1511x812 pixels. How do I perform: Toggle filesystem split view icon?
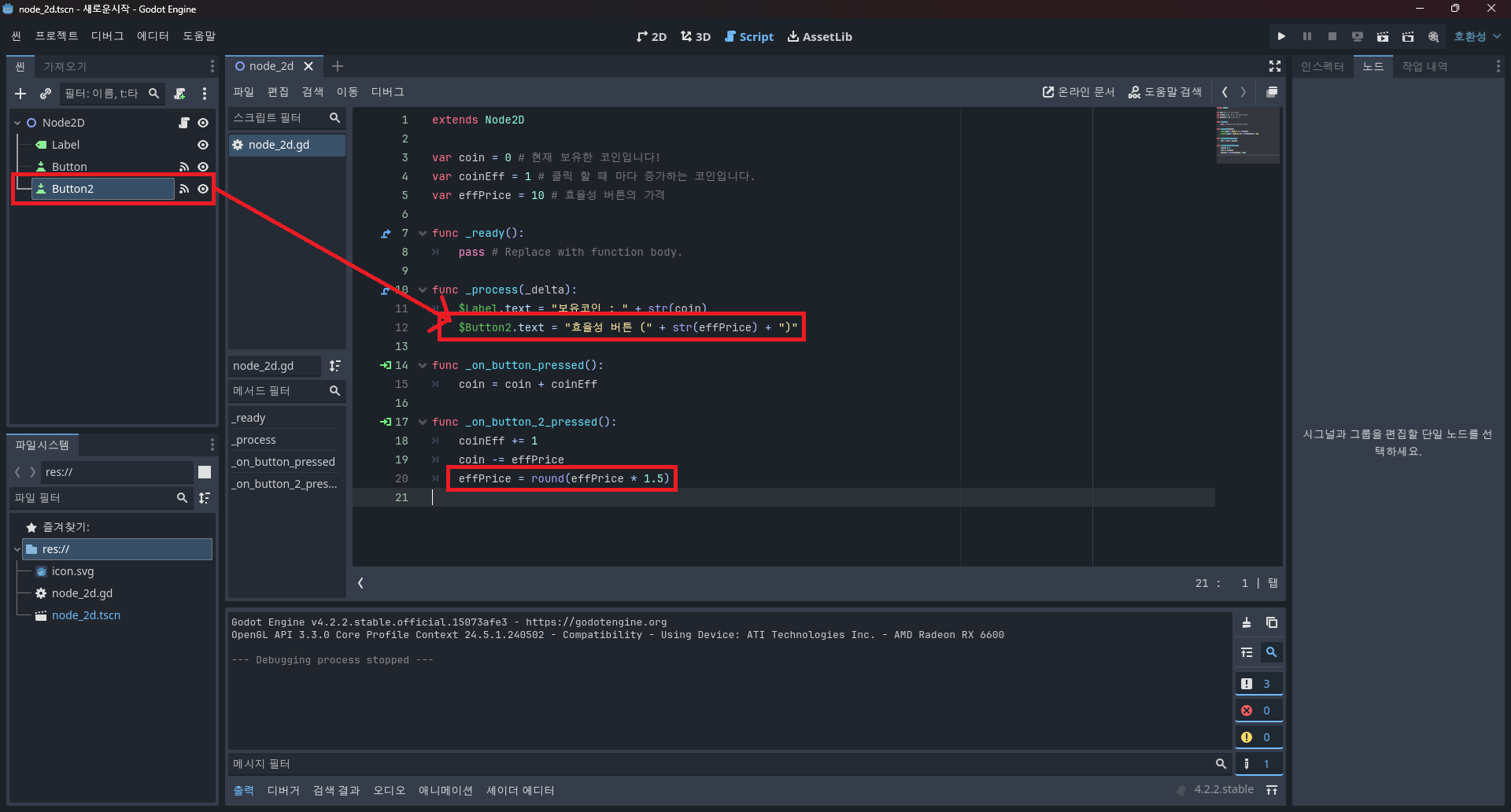click(x=205, y=472)
